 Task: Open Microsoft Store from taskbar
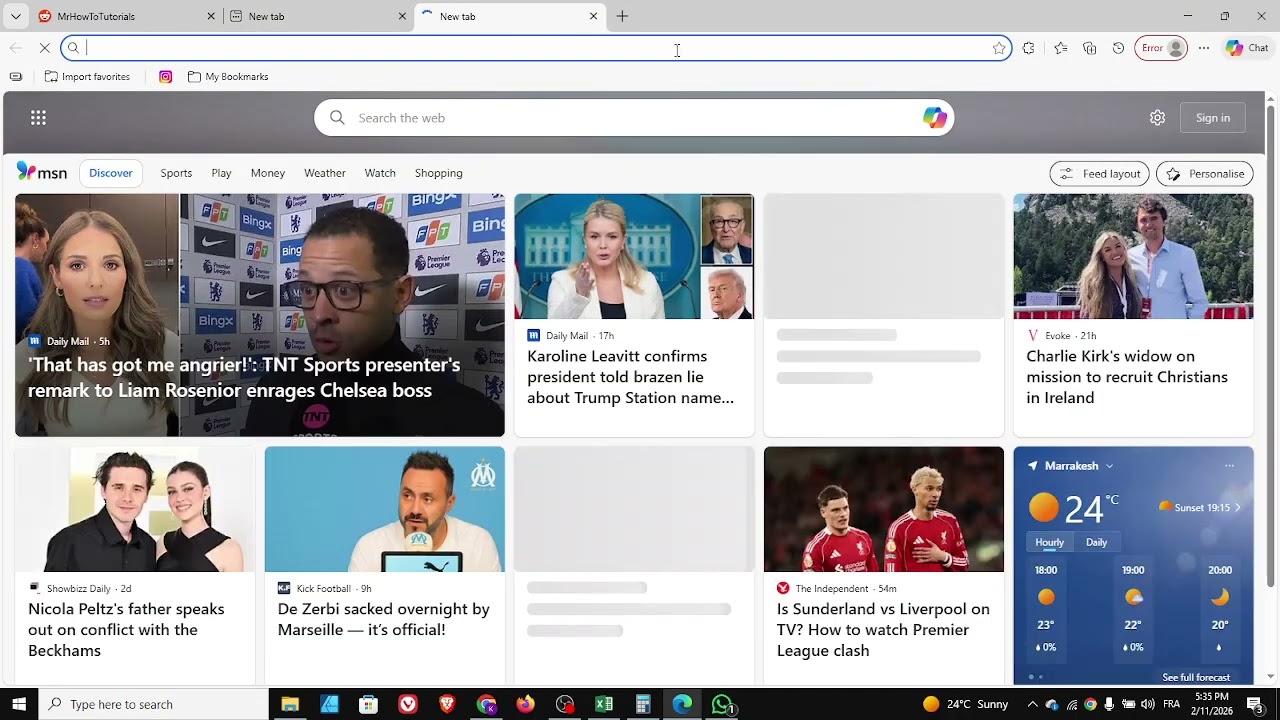coord(368,704)
